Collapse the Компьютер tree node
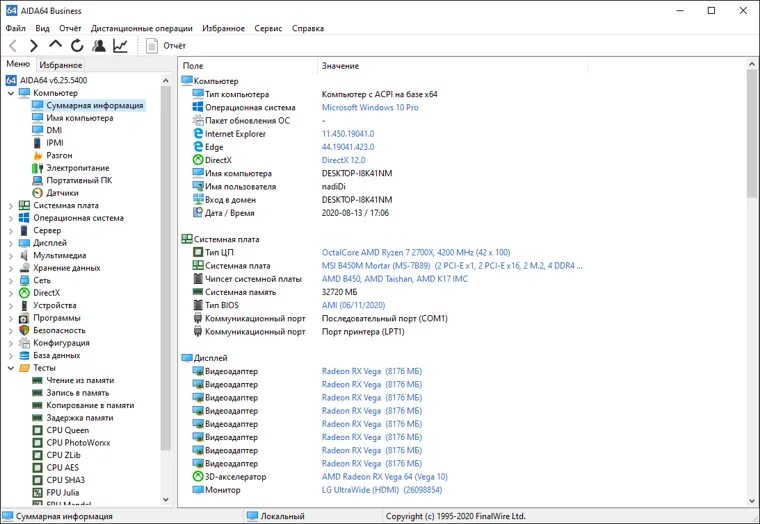Image resolution: width=760 pixels, height=524 pixels. (11, 93)
